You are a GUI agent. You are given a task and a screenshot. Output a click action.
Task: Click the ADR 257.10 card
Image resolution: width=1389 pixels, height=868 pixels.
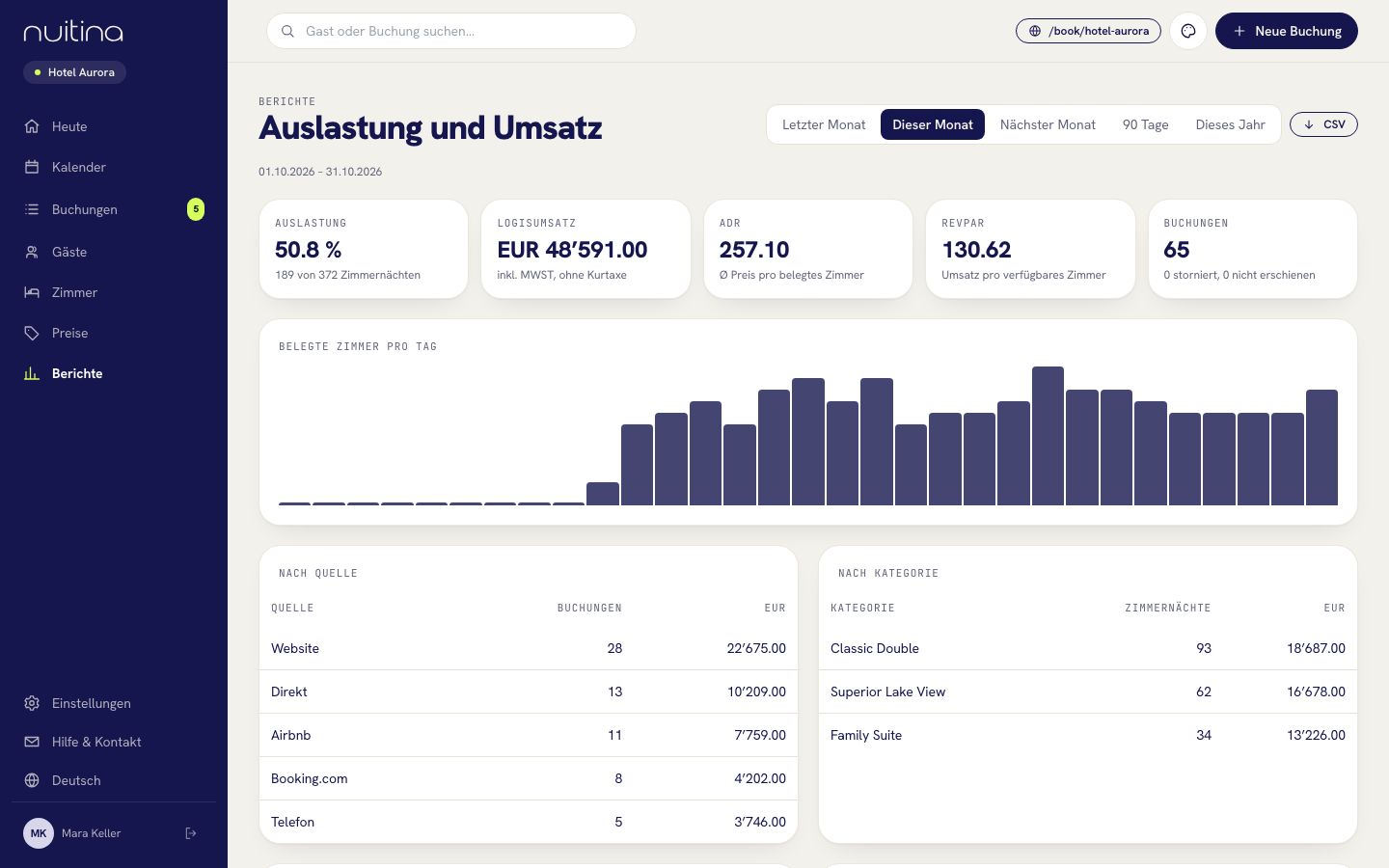pos(808,249)
